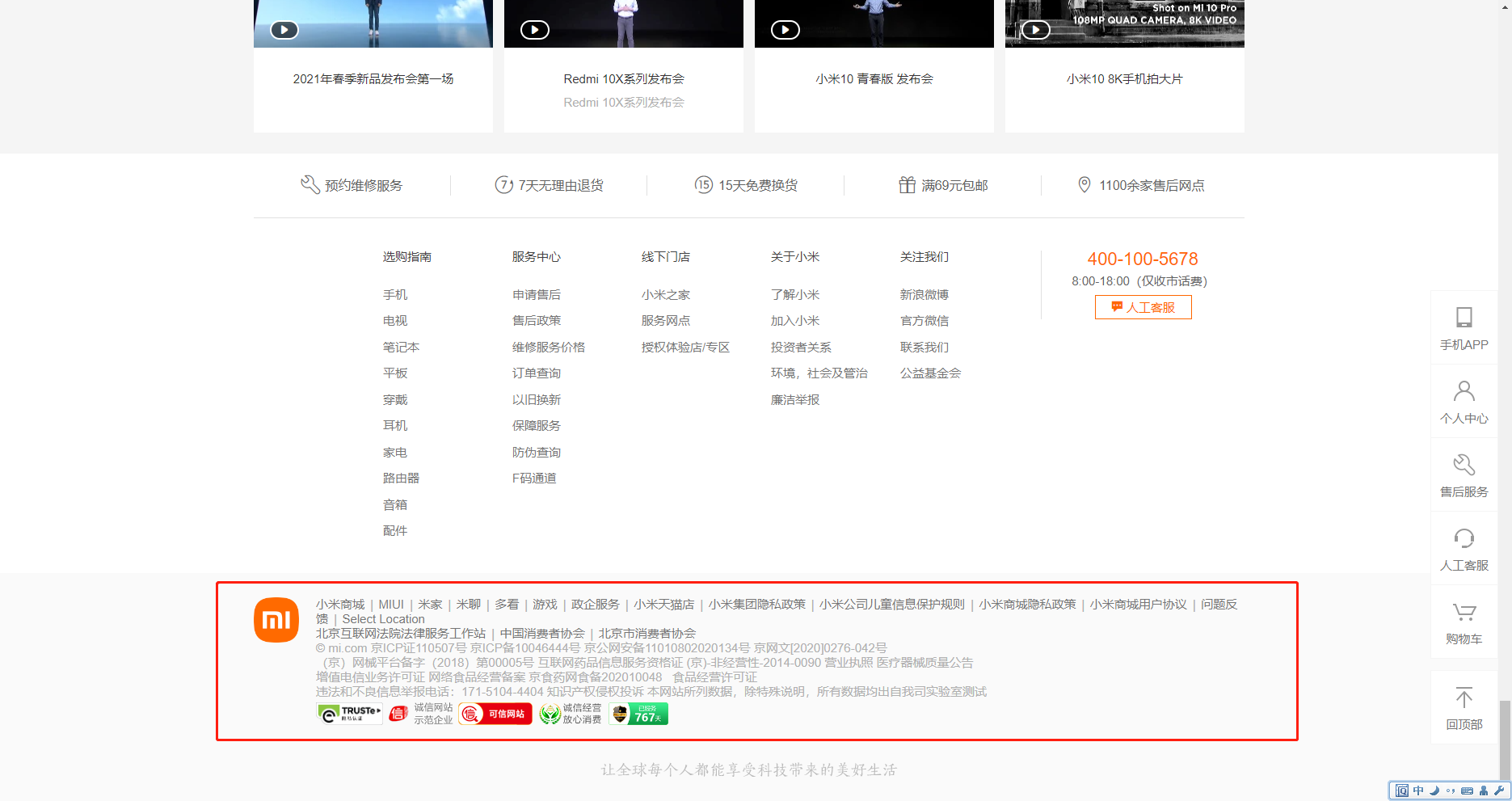Screen dimensions: 1512x801
Task: Open the 新浪微博 follow link
Action: [924, 295]
